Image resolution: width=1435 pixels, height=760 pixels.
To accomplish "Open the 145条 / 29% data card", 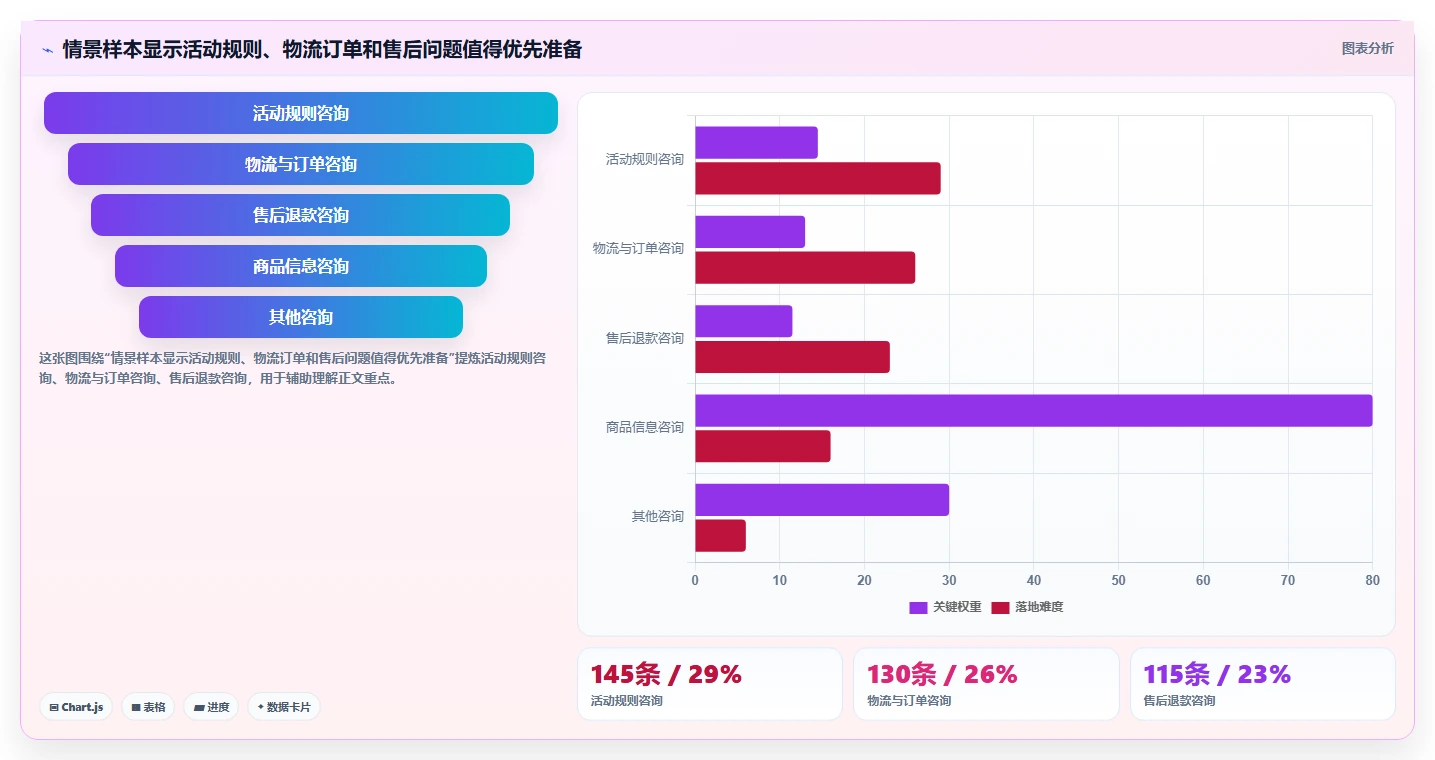I will pos(710,684).
